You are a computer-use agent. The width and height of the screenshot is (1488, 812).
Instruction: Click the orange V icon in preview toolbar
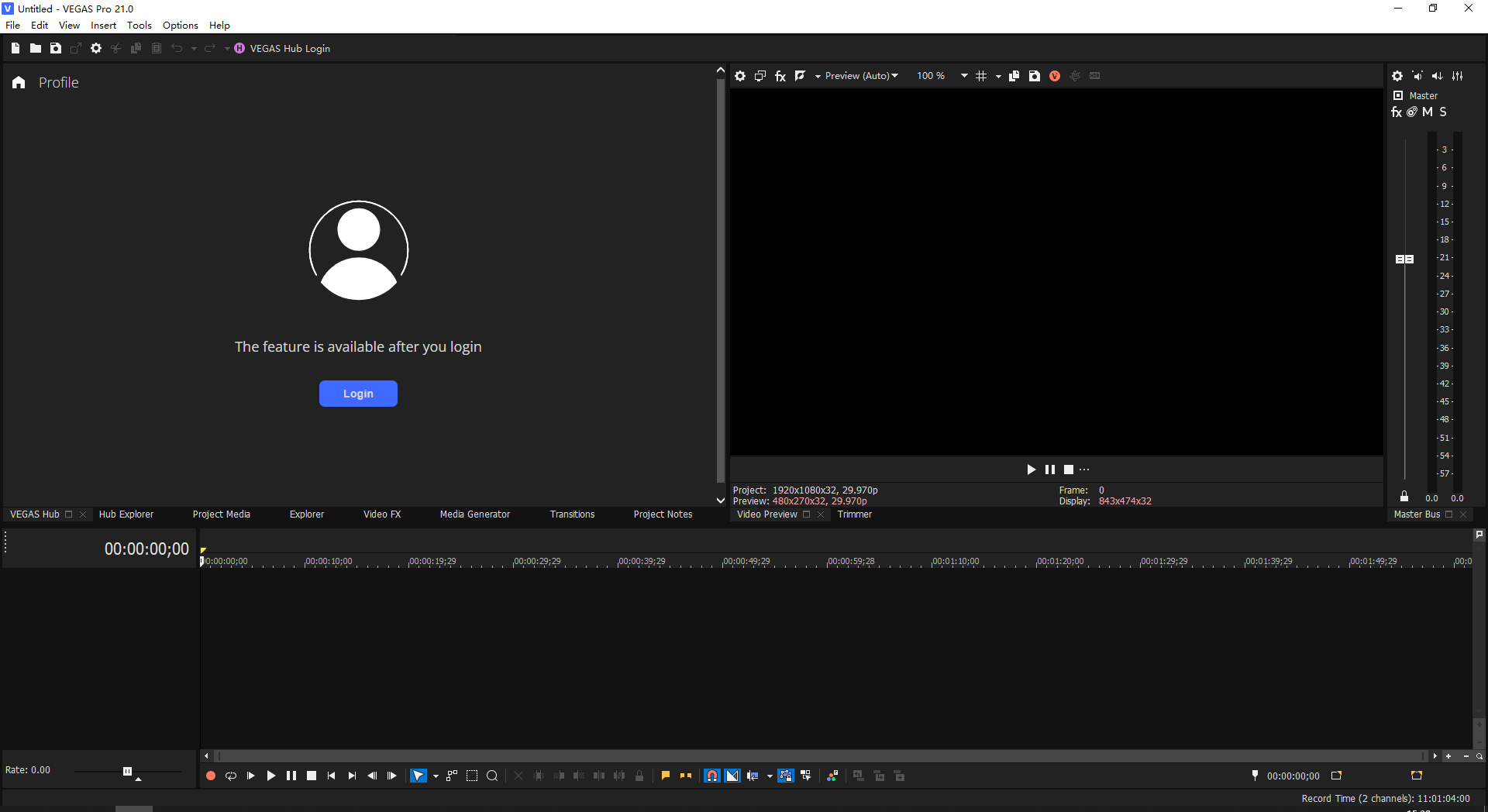pyautogui.click(x=1055, y=76)
